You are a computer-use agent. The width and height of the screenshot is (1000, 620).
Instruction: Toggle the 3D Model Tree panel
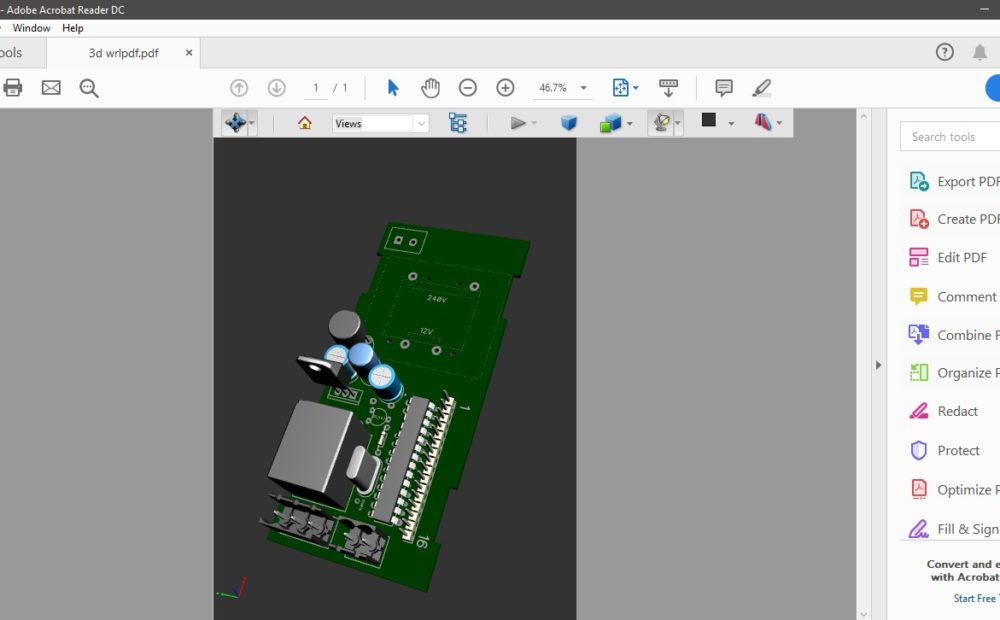458,123
